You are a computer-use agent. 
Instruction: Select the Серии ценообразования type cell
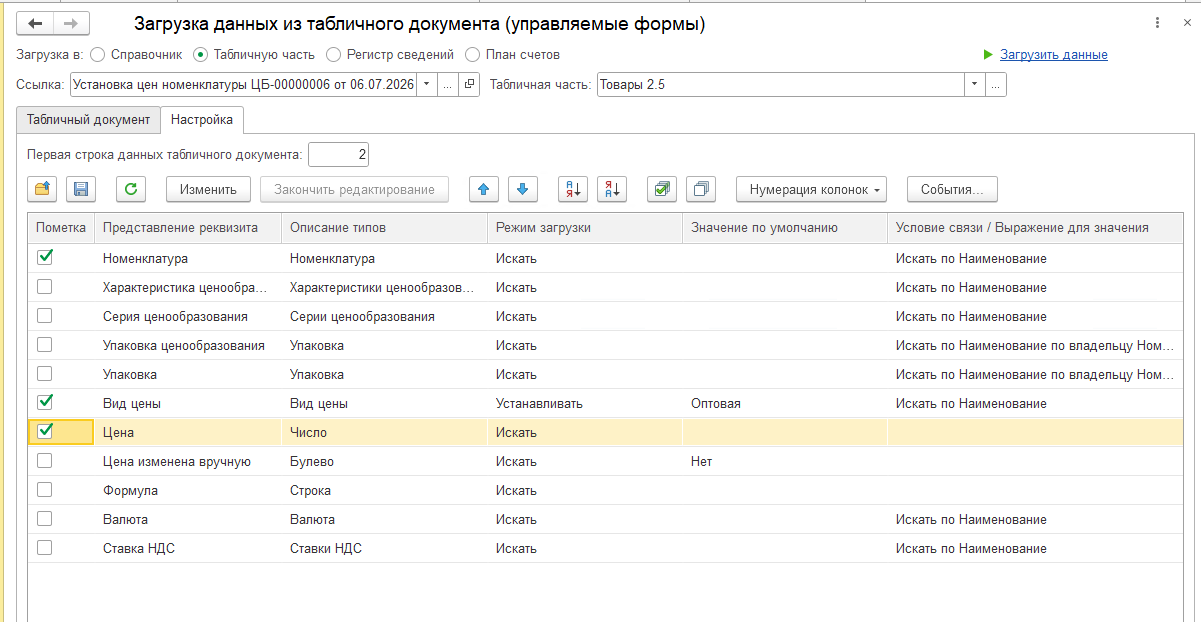[385, 316]
